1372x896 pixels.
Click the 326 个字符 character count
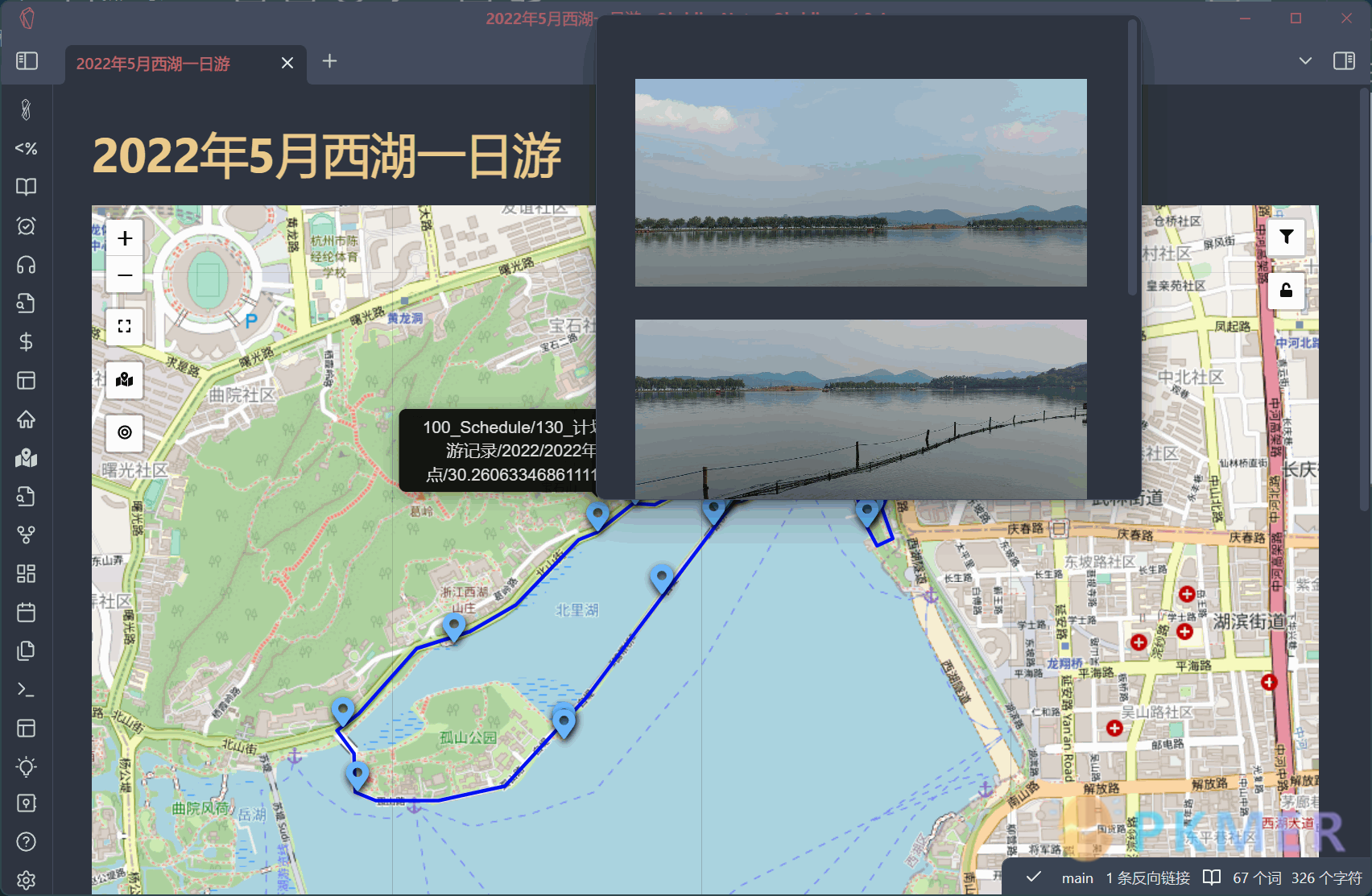pos(1327,878)
